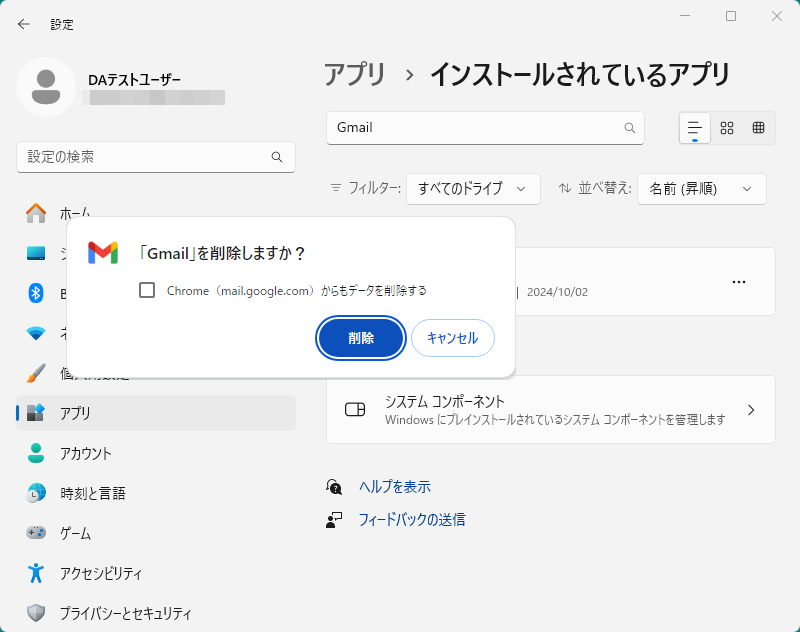The width and height of the screenshot is (800, 632).
Task: Switch to tile view layout
Action: tap(727, 128)
